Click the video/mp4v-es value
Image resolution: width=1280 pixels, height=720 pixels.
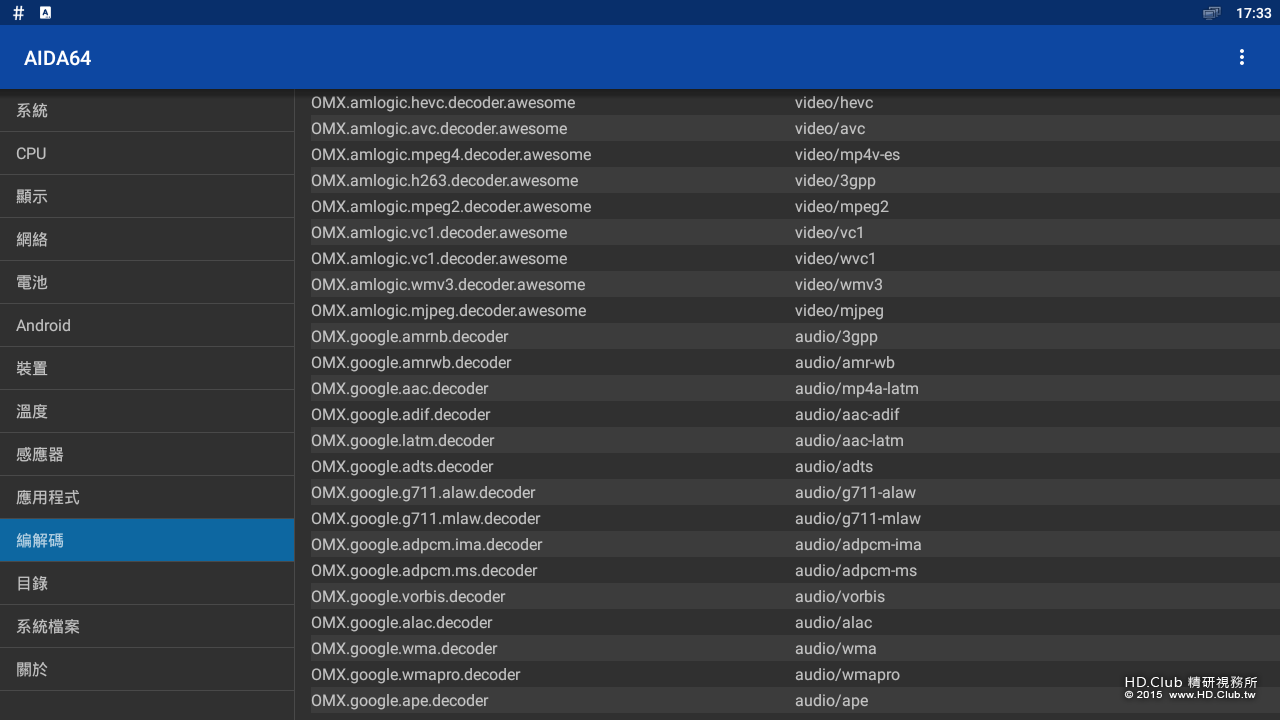coord(847,154)
